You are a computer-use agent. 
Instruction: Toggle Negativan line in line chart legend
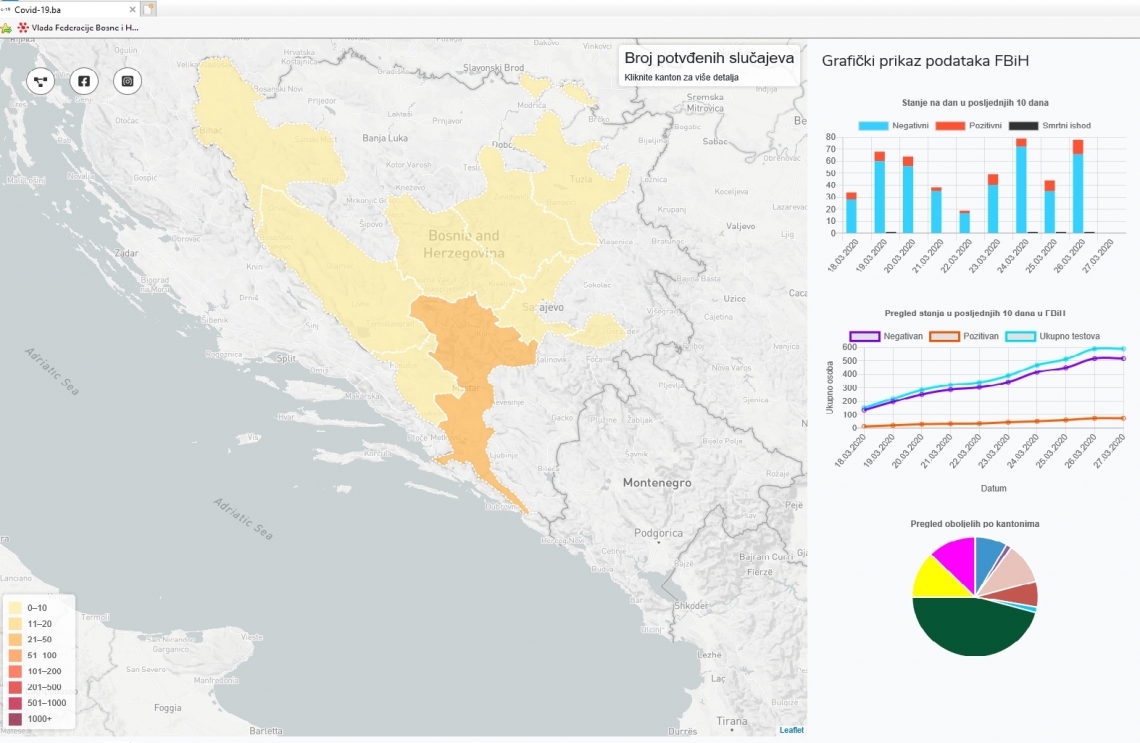click(x=886, y=337)
